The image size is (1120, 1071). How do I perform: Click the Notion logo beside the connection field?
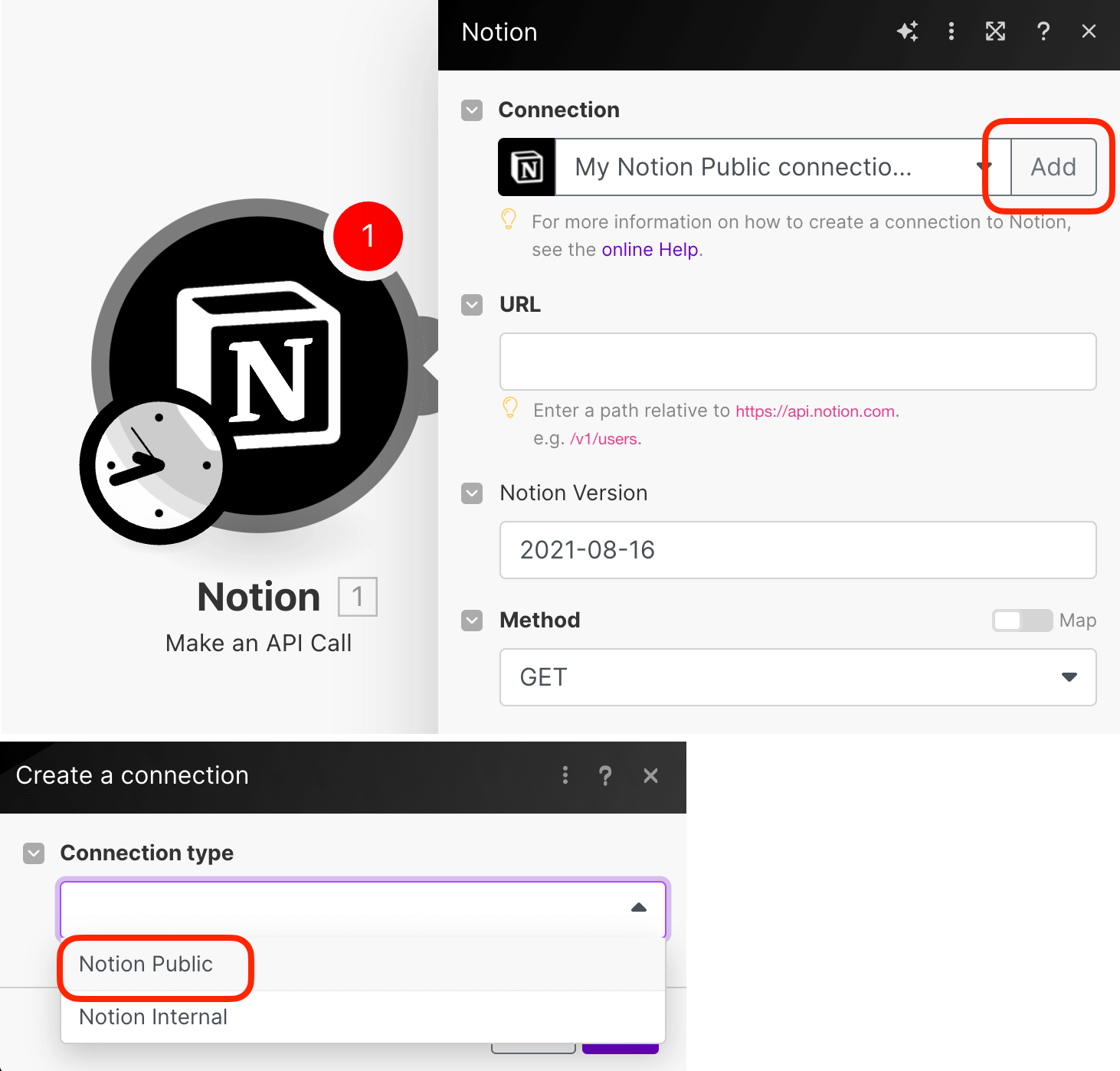pos(526,166)
